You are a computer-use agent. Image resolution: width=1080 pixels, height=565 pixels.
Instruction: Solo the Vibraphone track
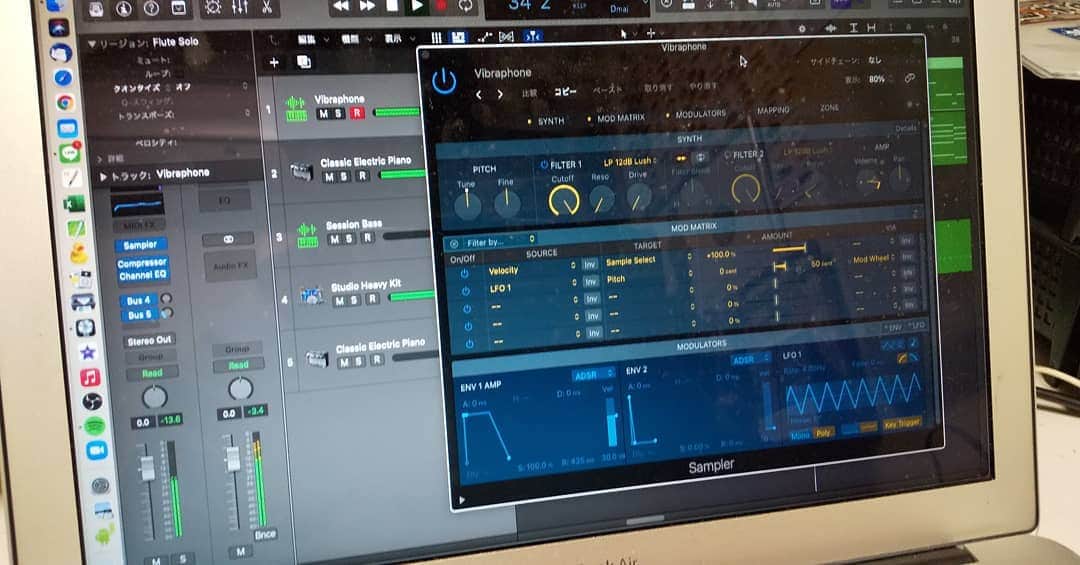(x=338, y=114)
